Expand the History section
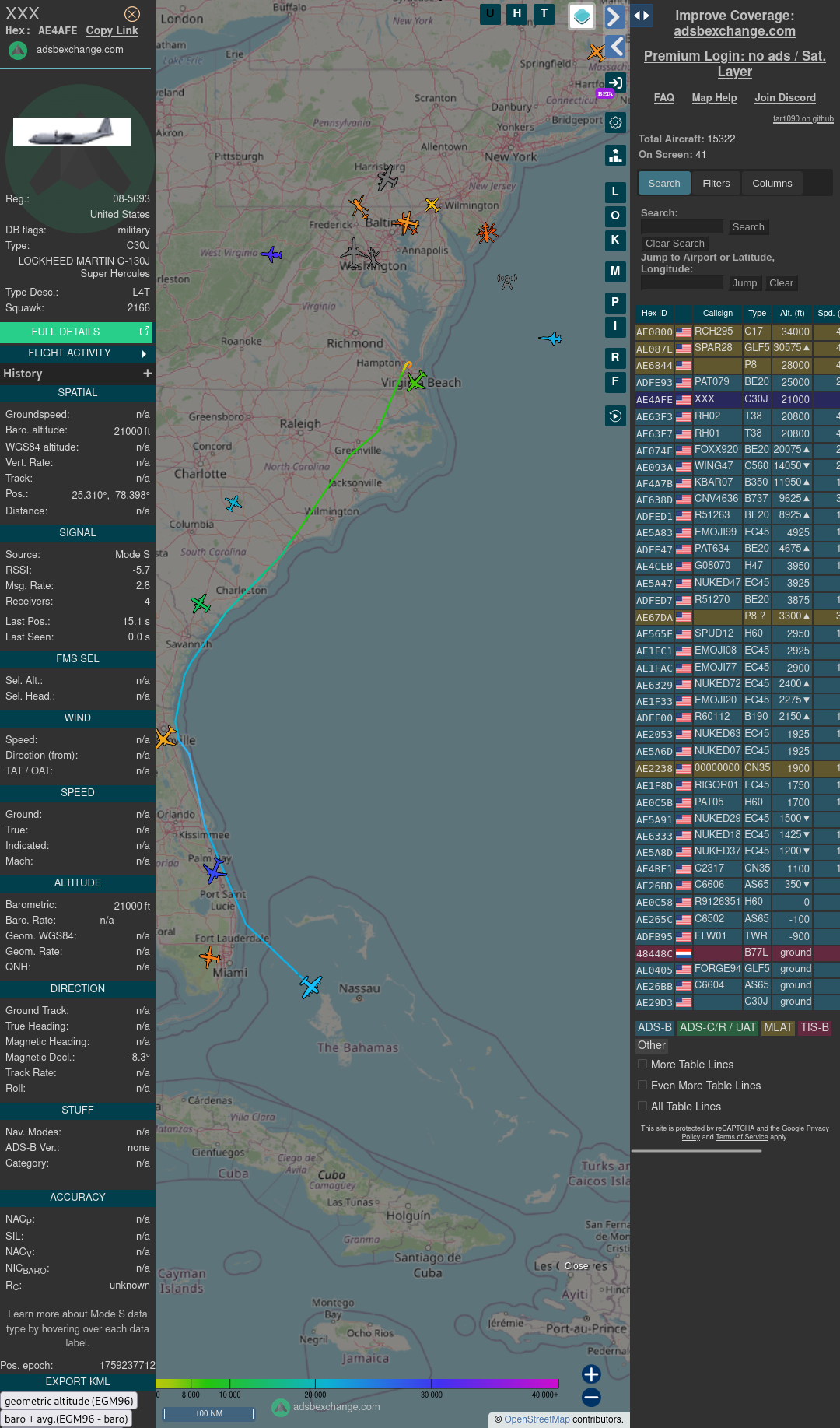This screenshot has height=1428, width=840. (147, 374)
